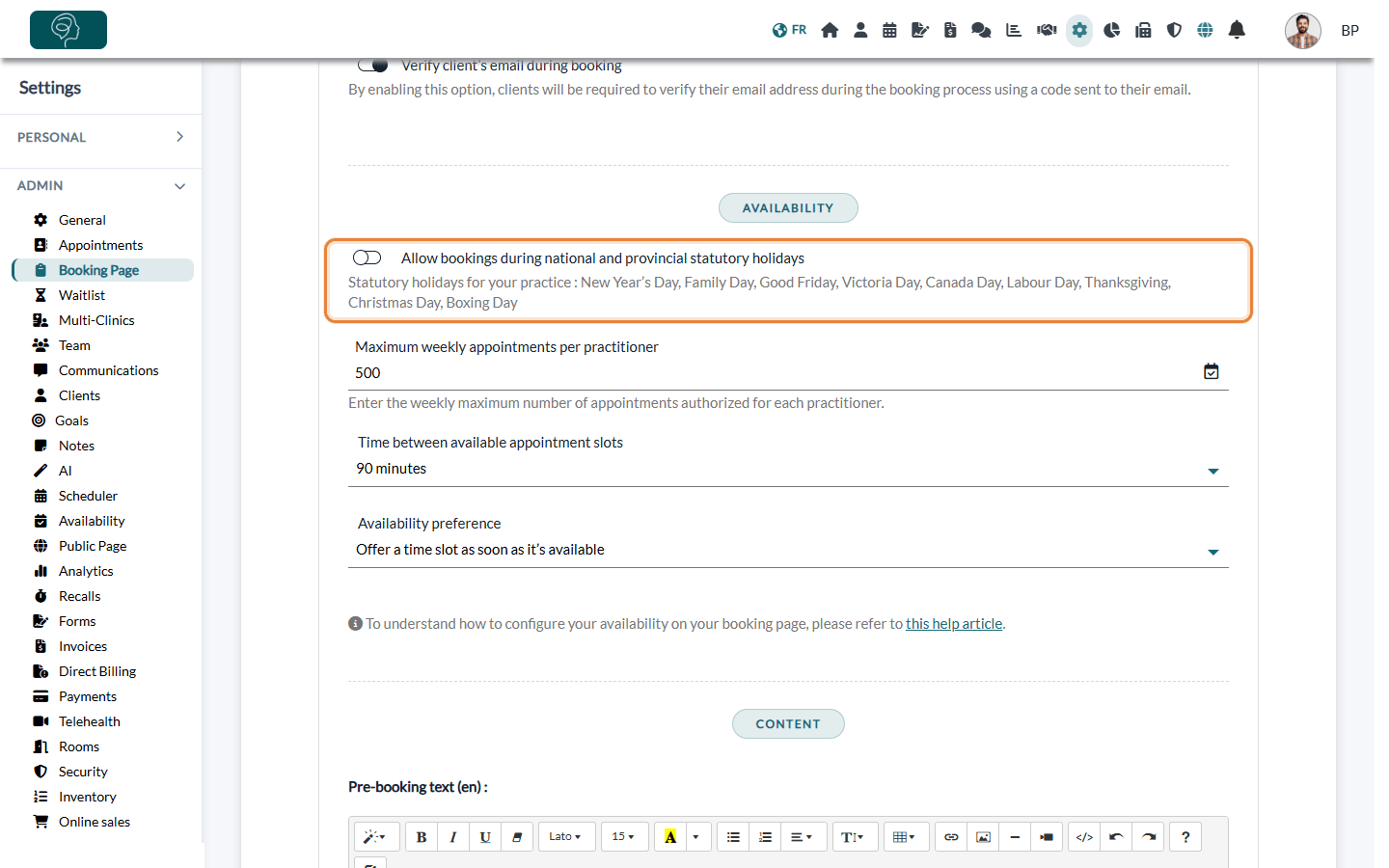
Task: Open Telehealth settings in sidebar
Action: (90, 721)
